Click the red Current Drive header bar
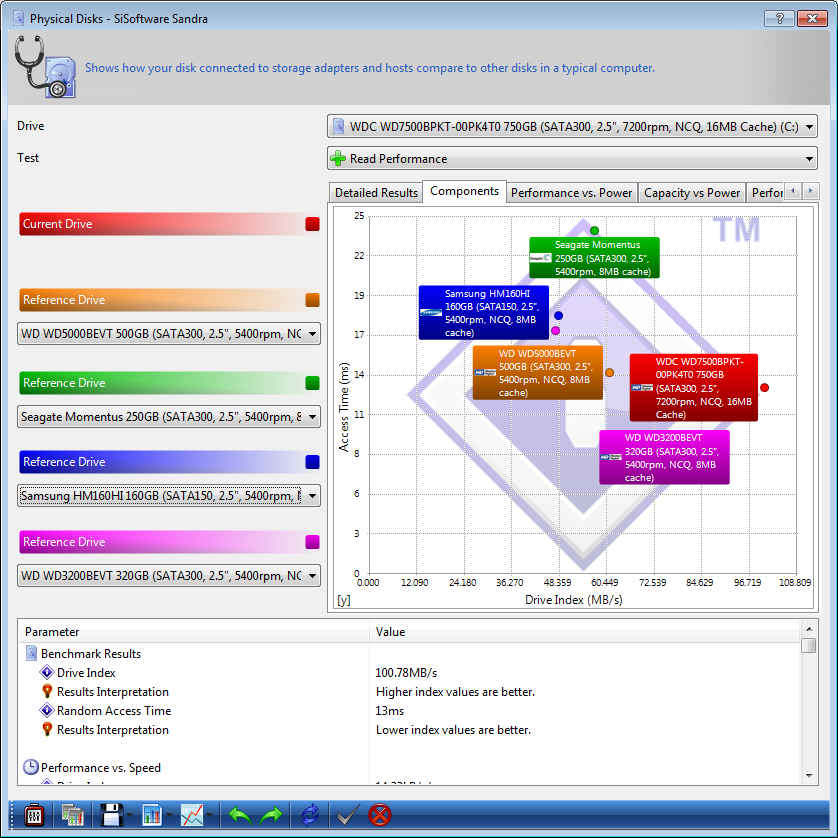 [x=169, y=224]
